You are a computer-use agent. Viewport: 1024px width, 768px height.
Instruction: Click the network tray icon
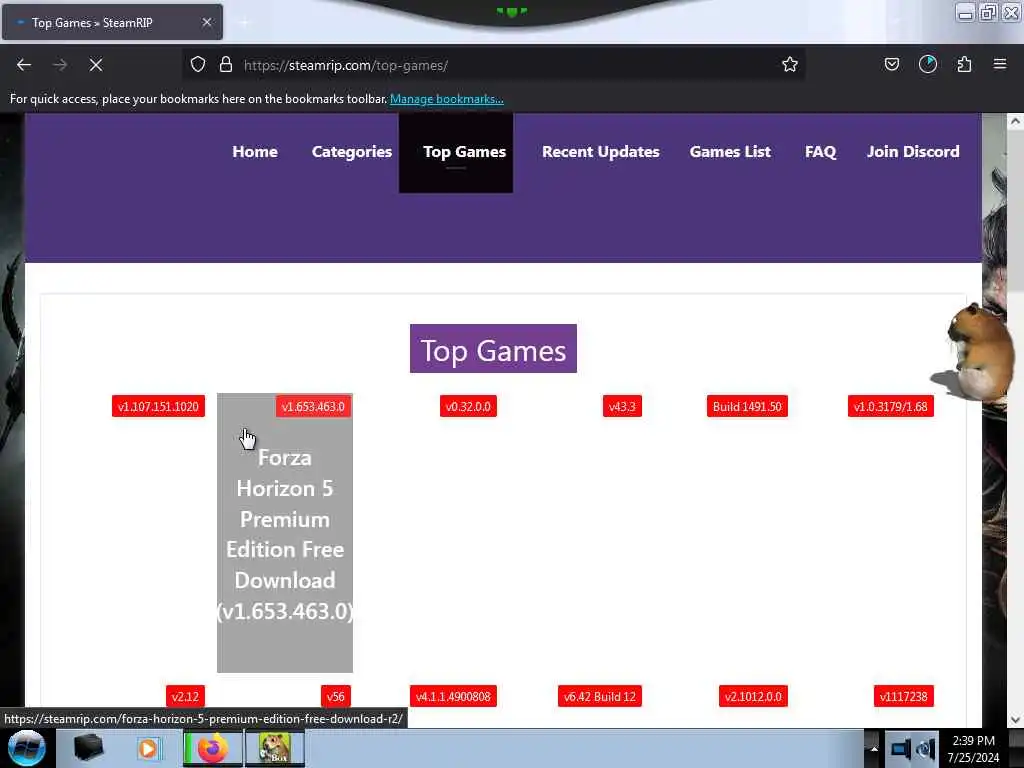pyautogui.click(x=900, y=748)
